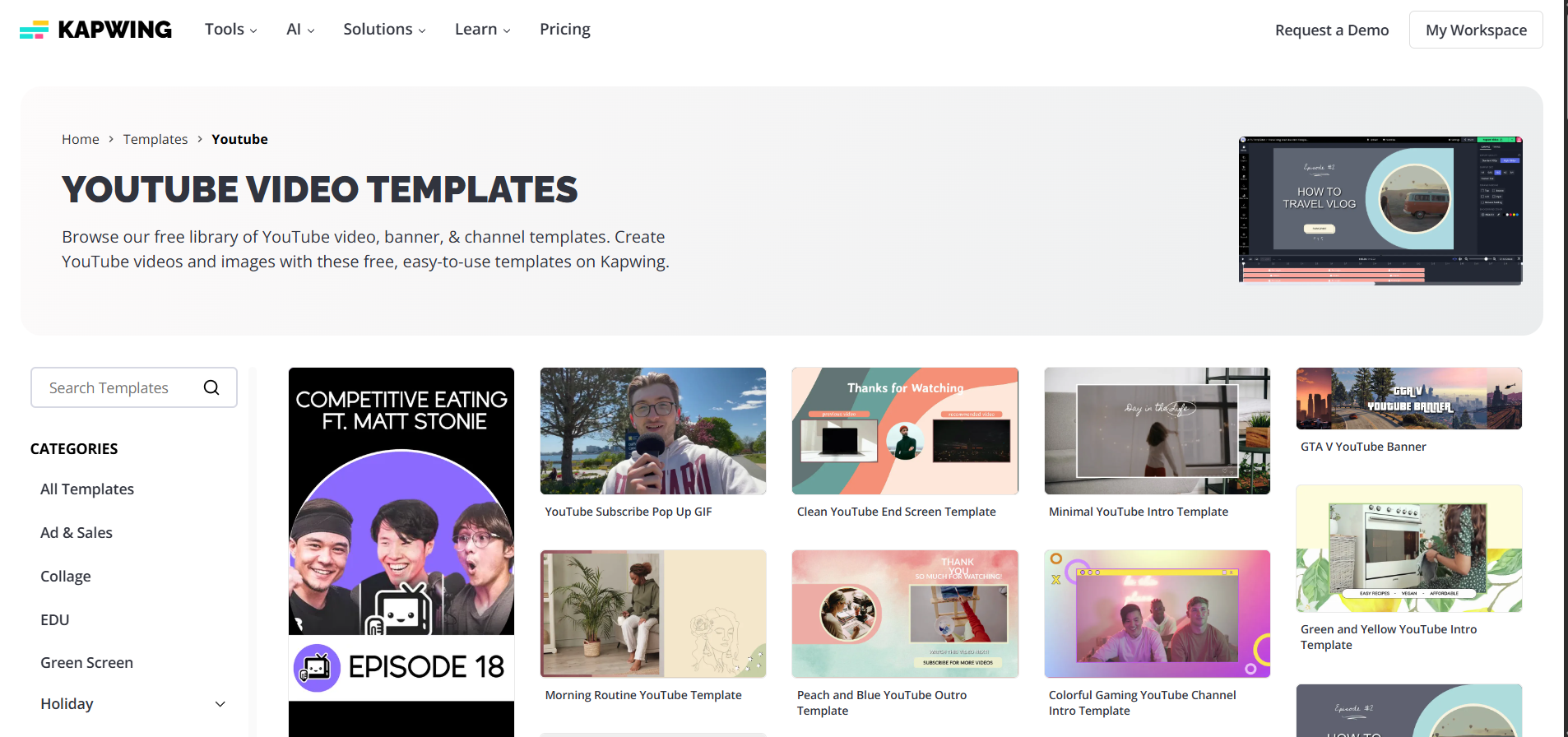This screenshot has height=737, width=1568.
Task: Click the Kapwing logo
Action: [x=95, y=30]
